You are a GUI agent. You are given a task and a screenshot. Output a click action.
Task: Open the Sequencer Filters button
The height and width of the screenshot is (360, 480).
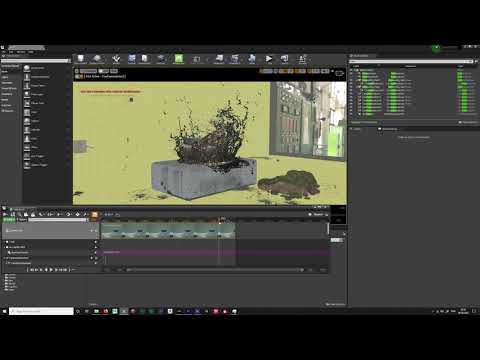(x=22, y=220)
